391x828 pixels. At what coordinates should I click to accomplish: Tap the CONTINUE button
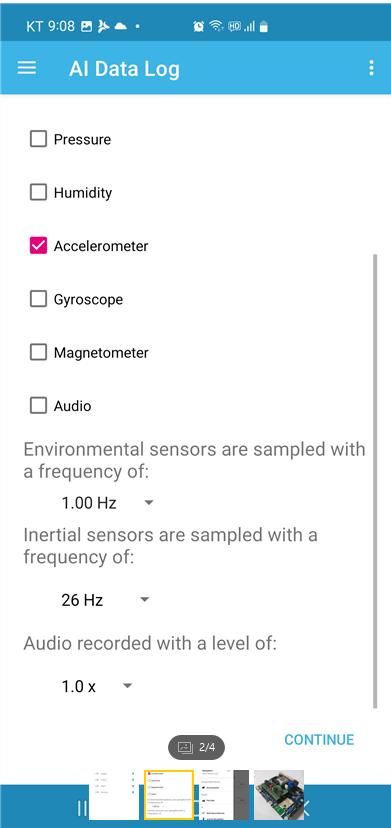(x=319, y=739)
